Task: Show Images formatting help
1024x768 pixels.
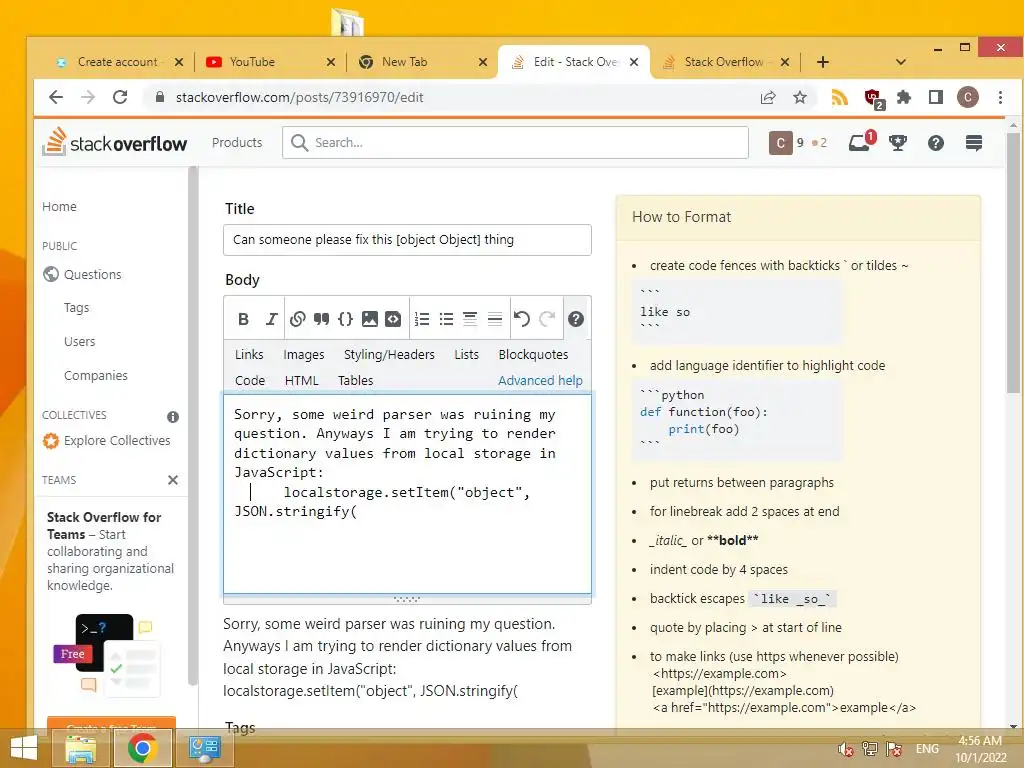Action: (x=304, y=354)
